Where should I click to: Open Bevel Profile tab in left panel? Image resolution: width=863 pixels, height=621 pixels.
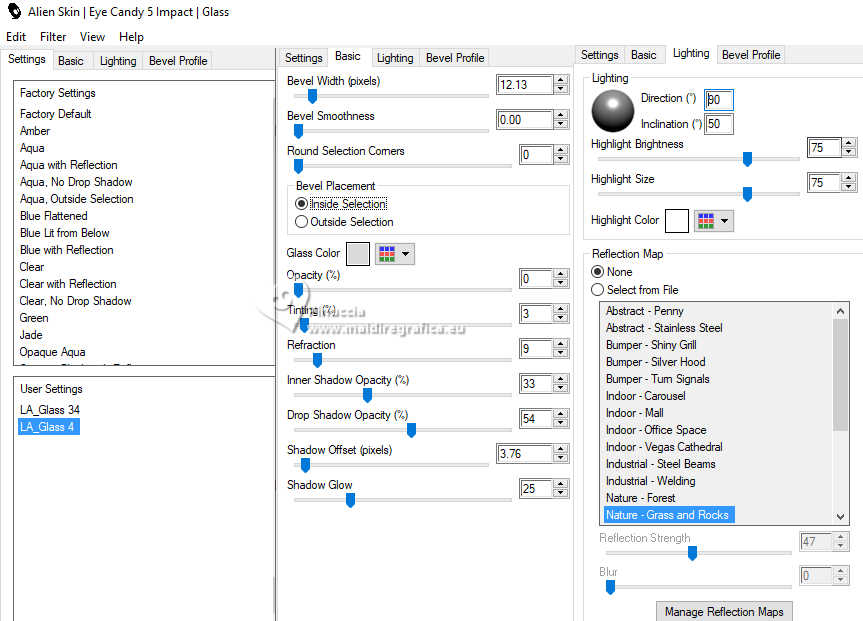click(178, 61)
